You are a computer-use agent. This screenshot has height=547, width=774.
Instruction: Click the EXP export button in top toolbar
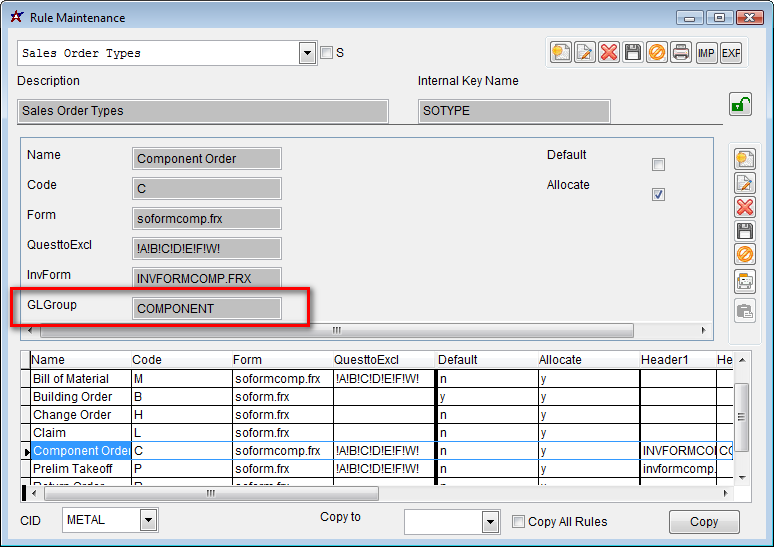point(731,52)
